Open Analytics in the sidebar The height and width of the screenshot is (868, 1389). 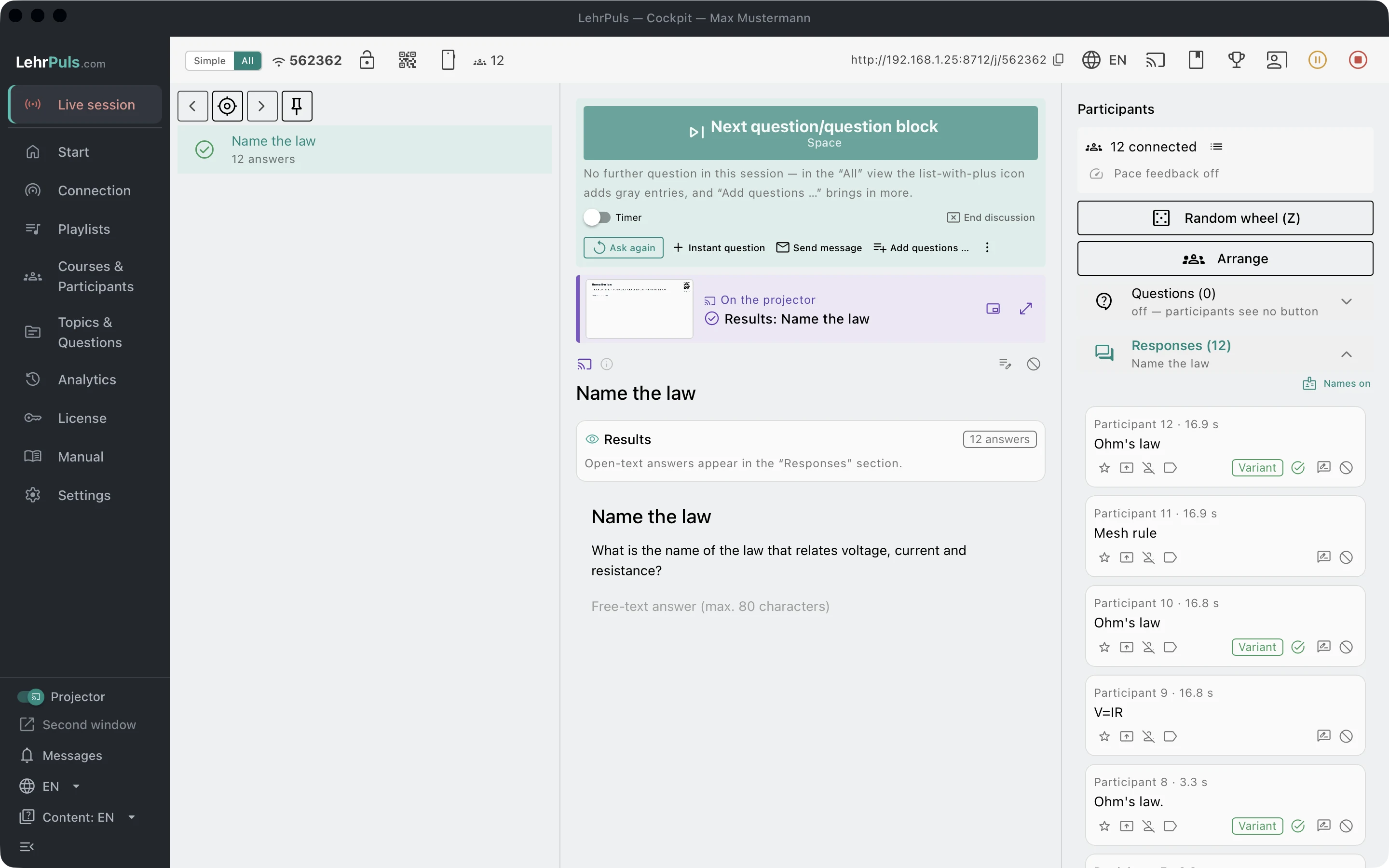85,380
